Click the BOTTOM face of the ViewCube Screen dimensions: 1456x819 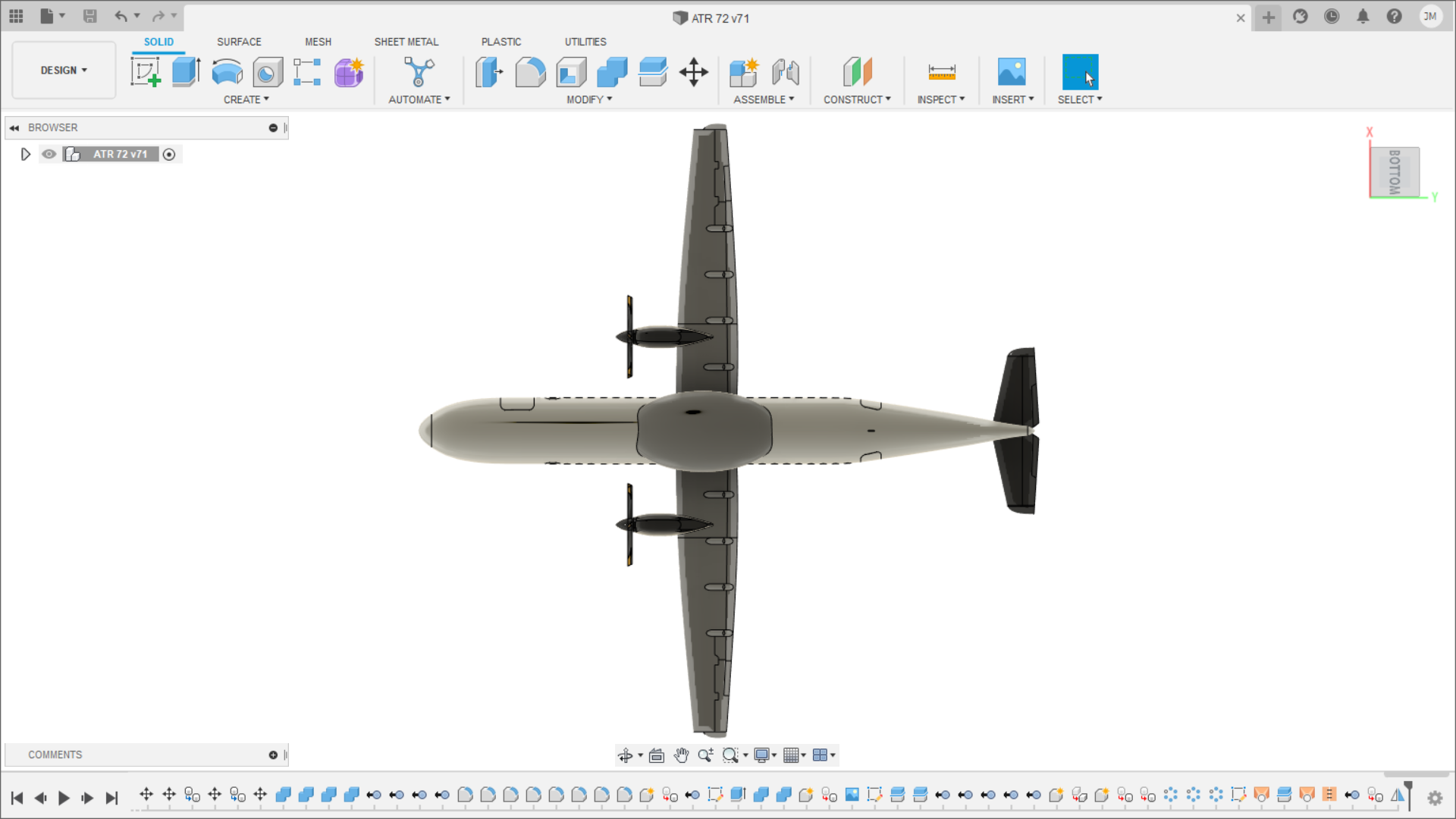[x=1395, y=172]
